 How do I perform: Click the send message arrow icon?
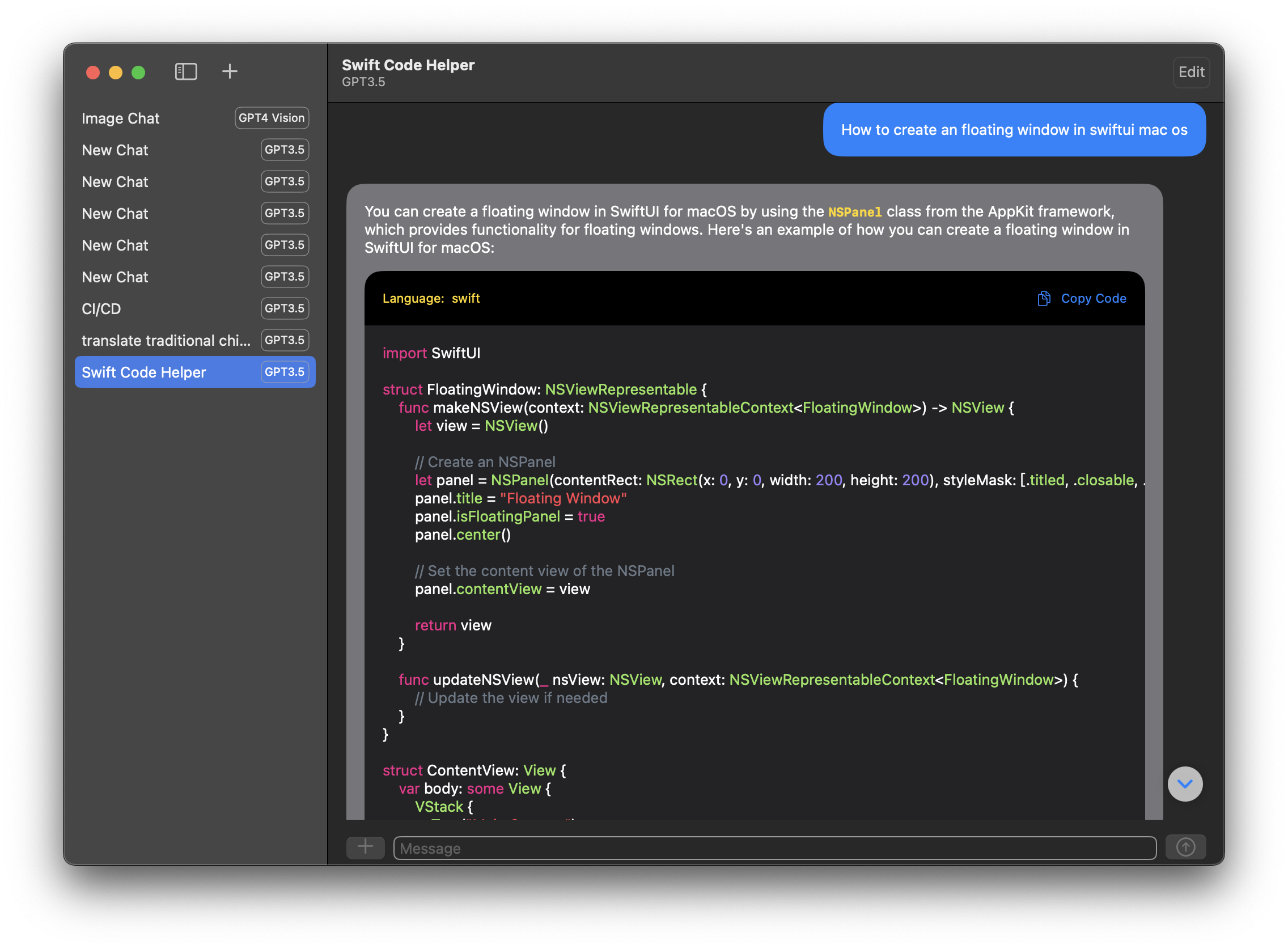(1185, 847)
